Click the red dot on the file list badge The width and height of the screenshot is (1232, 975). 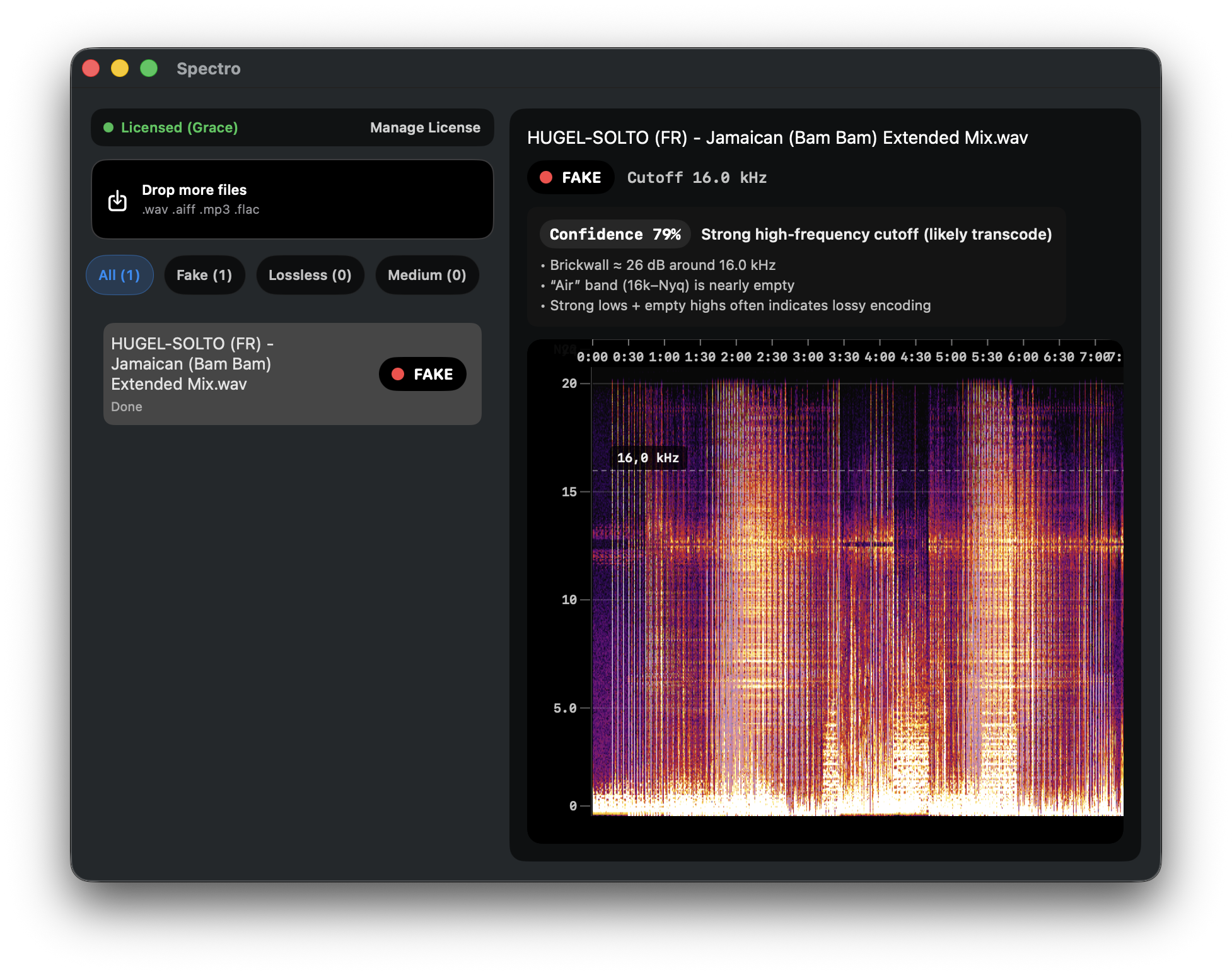click(399, 374)
